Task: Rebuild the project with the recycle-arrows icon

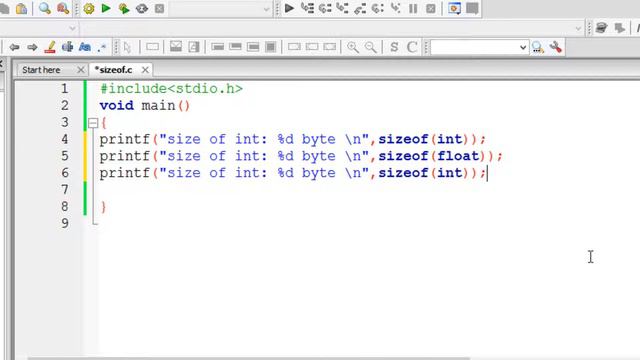Action: tap(142, 9)
